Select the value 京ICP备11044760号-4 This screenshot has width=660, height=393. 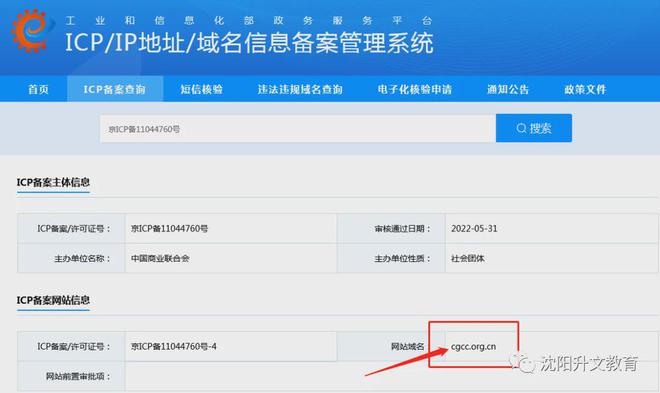pyautogui.click(x=173, y=346)
